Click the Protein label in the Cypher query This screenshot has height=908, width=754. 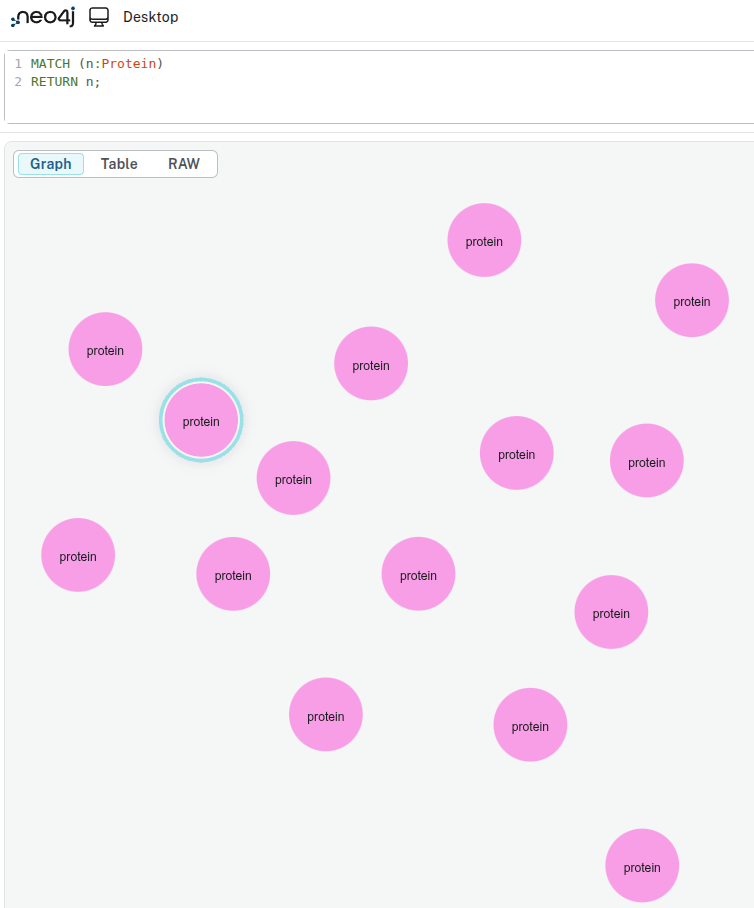pyautogui.click(x=129, y=64)
